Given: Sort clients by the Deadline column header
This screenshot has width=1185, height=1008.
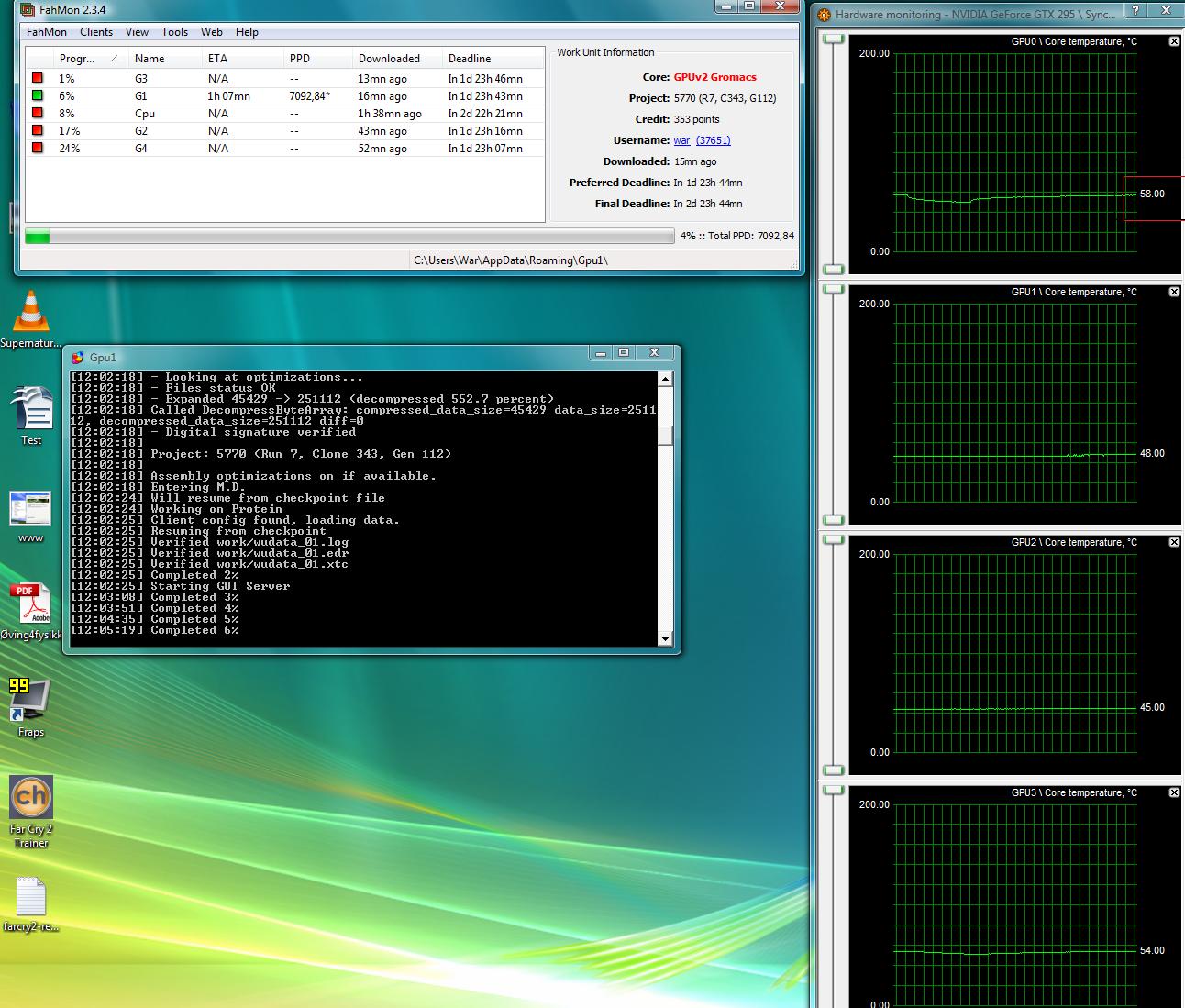Looking at the screenshot, I should pyautogui.click(x=493, y=59).
